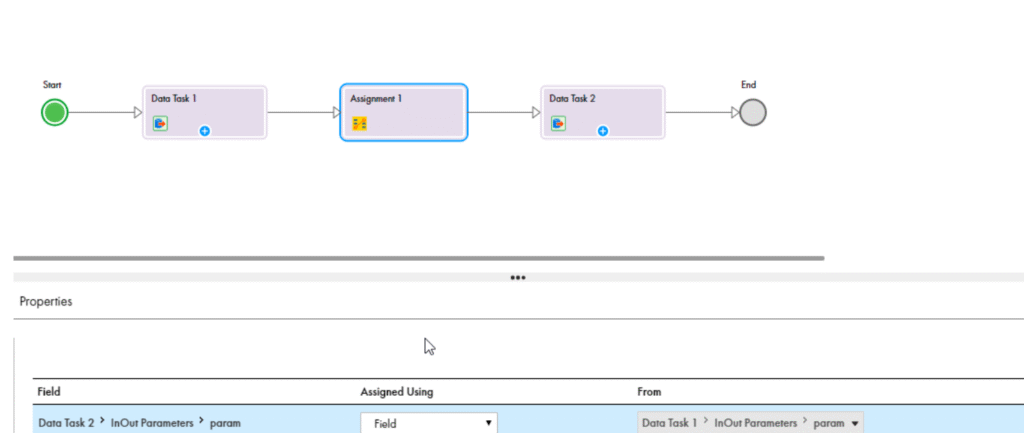Image resolution: width=1024 pixels, height=433 pixels.
Task: Select the Data Task 2 step title
Action: pyautogui.click(x=573, y=99)
